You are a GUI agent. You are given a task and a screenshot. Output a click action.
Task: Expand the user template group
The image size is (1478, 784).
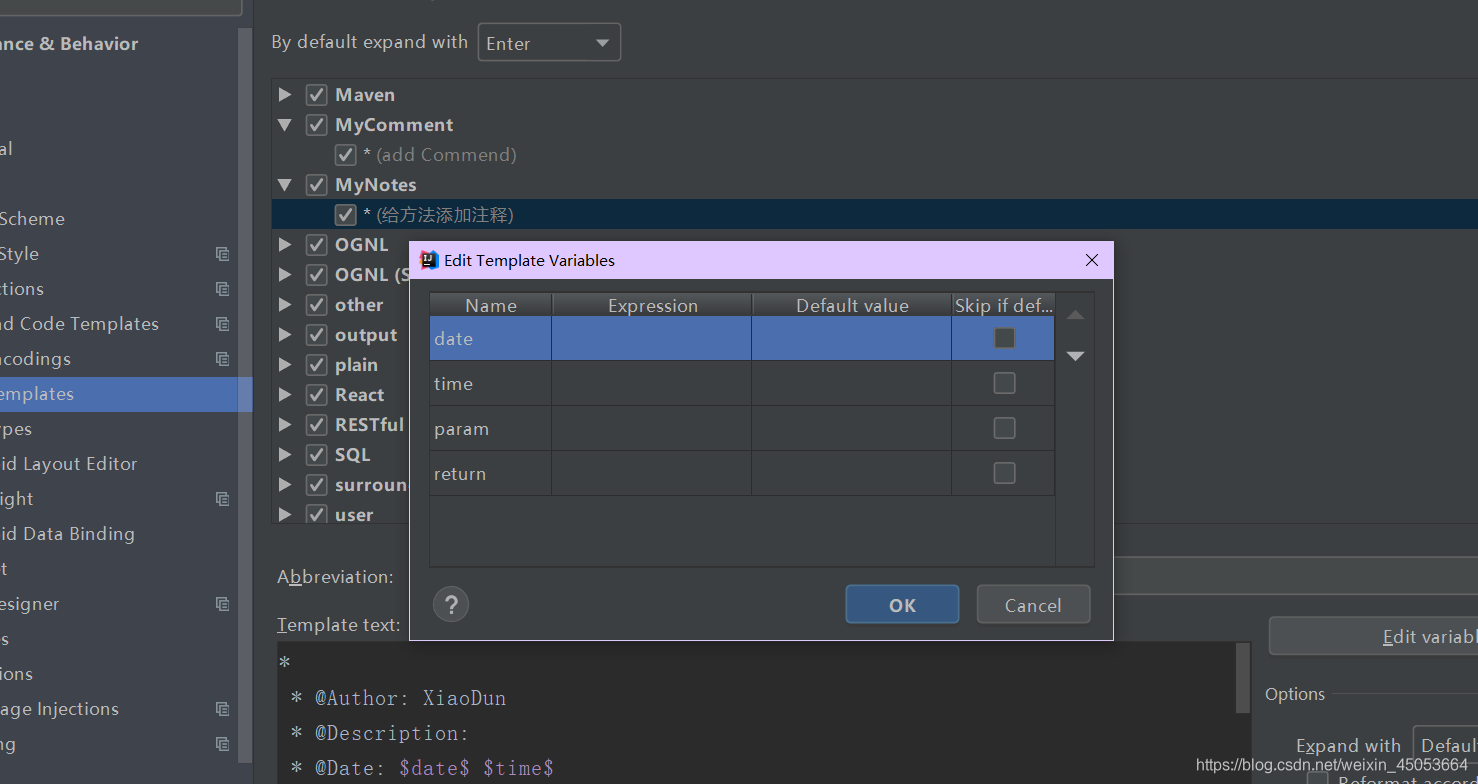285,515
